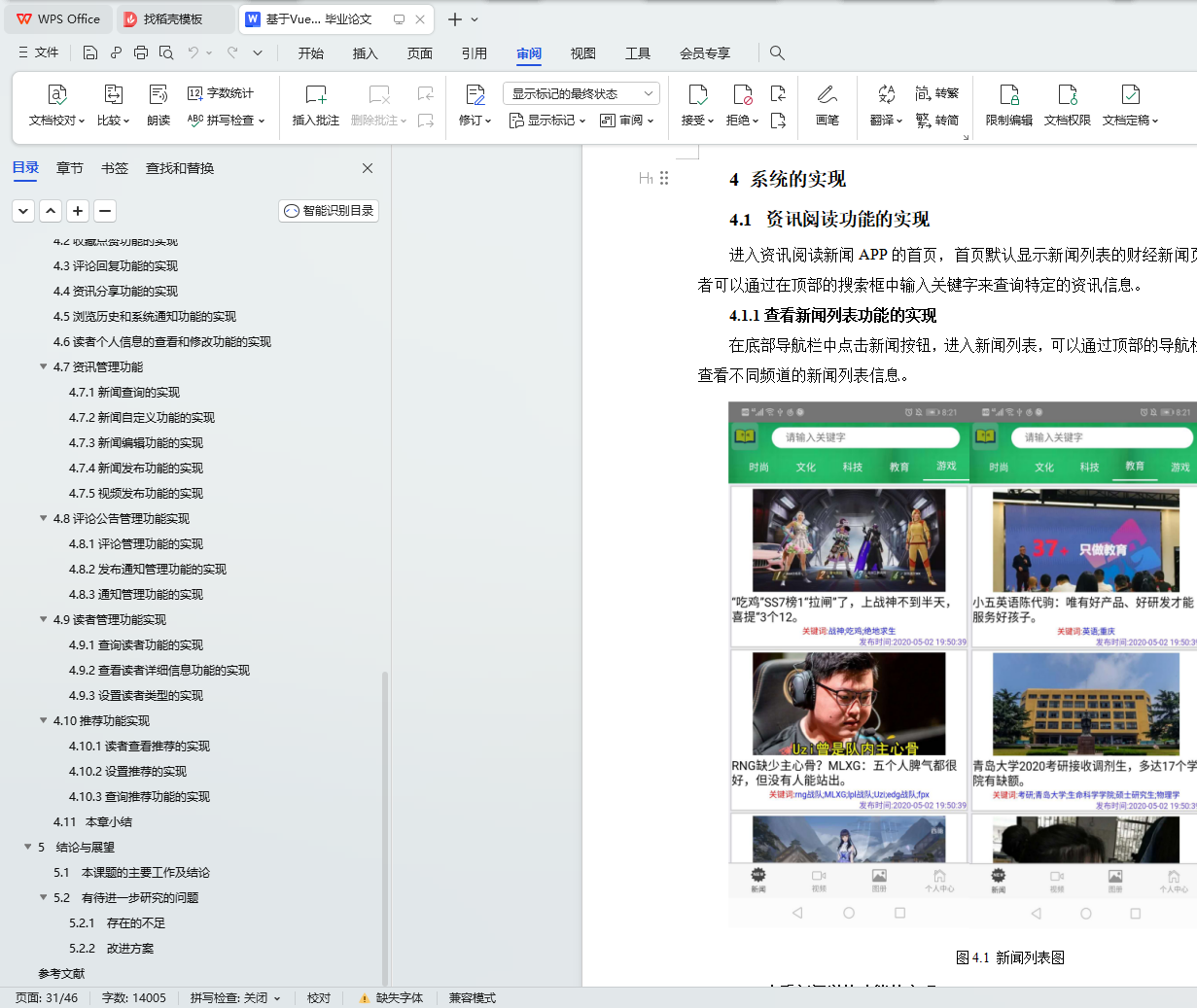Click the save icon in quick access bar
The image size is (1197, 1008).
coord(90,52)
